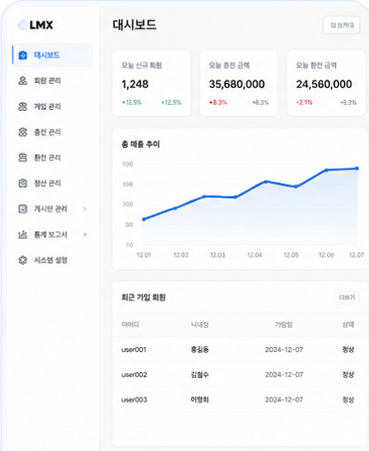Select the chart data point for 12.04
Image resolution: width=369 pixels, height=451 pixels.
click(x=266, y=182)
